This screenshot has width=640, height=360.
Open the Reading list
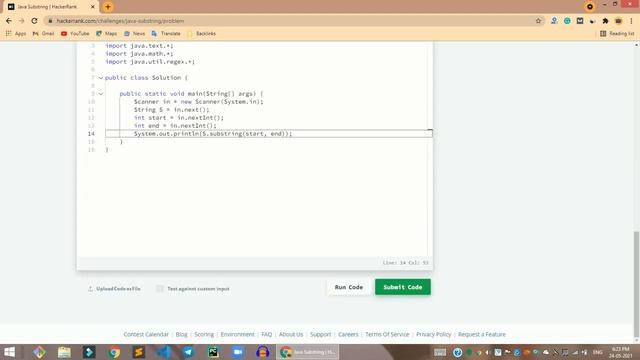coord(617,33)
